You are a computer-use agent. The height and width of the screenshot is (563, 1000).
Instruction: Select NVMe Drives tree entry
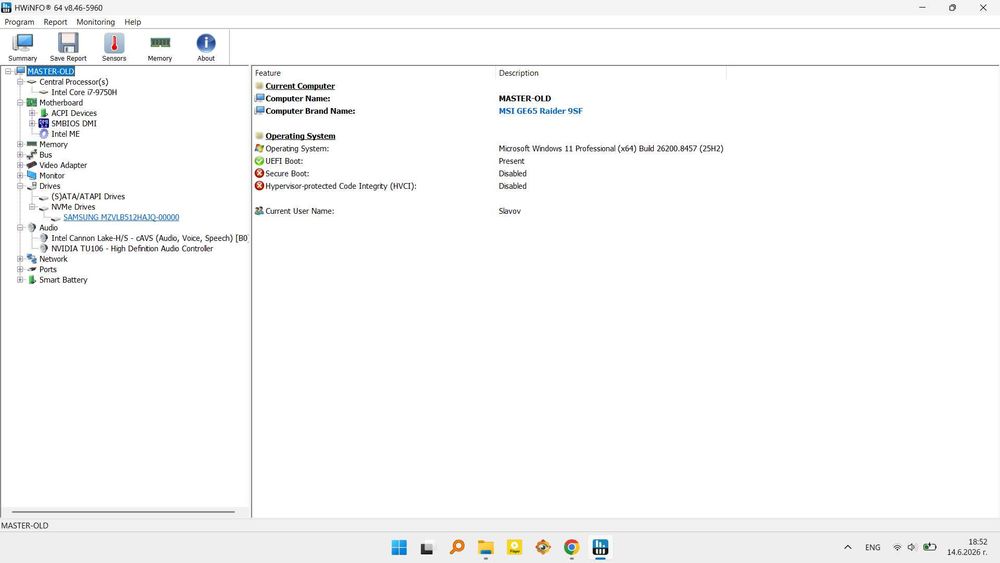pyautogui.click(x=73, y=207)
